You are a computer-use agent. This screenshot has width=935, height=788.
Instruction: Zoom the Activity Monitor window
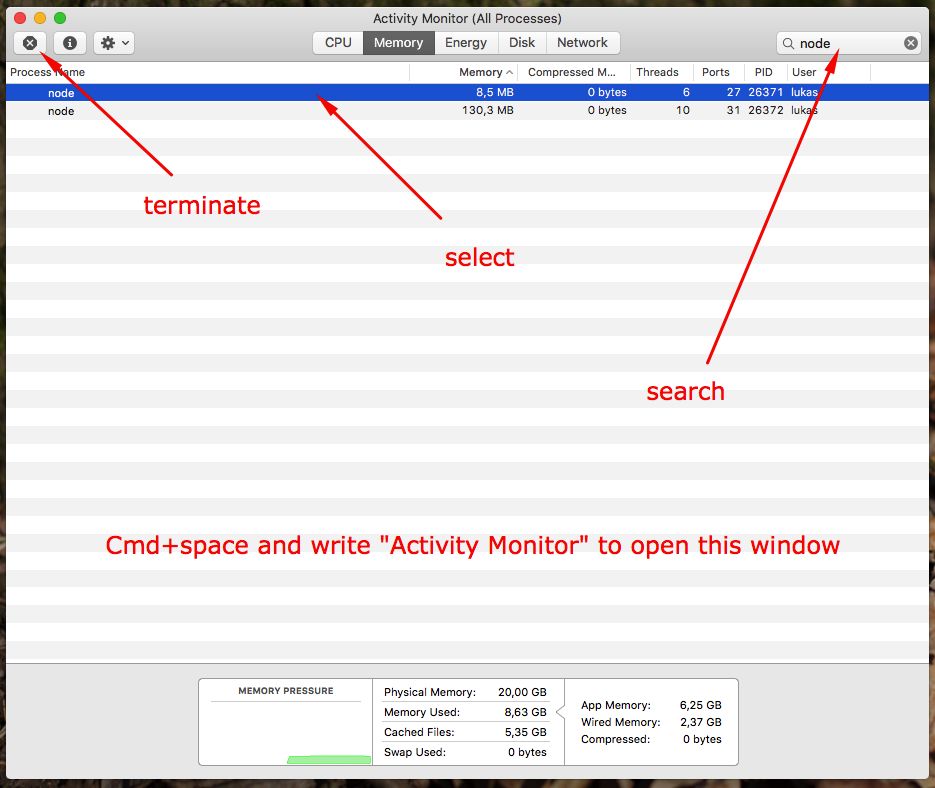(60, 18)
